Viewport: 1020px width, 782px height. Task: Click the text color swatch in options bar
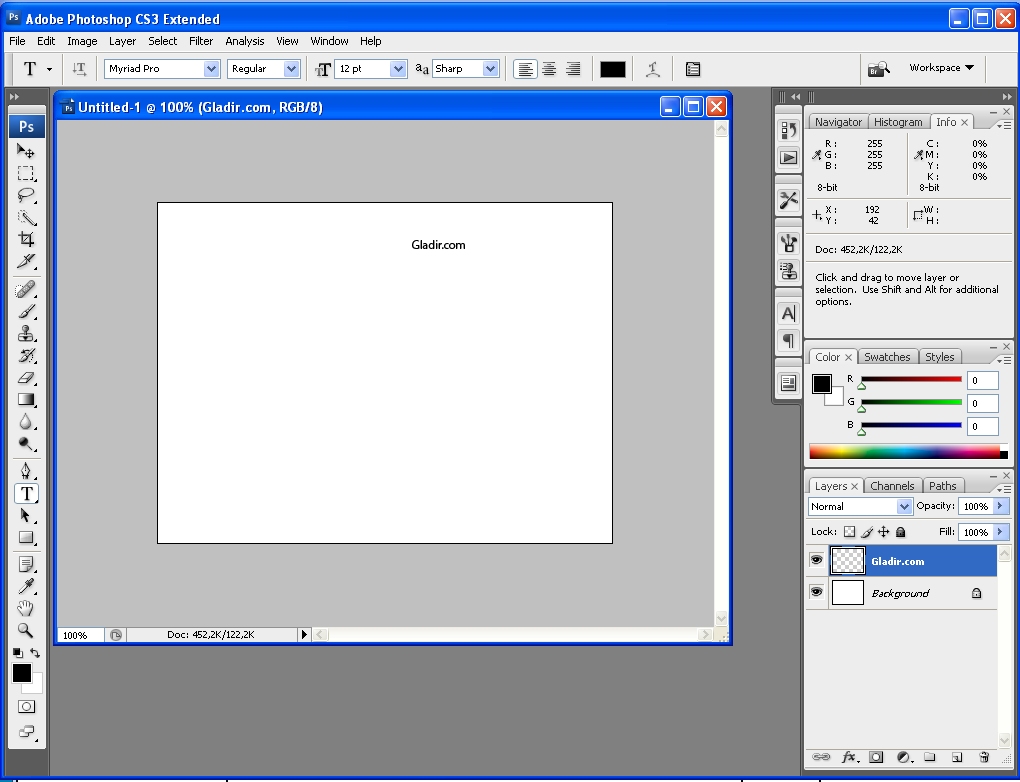click(612, 69)
